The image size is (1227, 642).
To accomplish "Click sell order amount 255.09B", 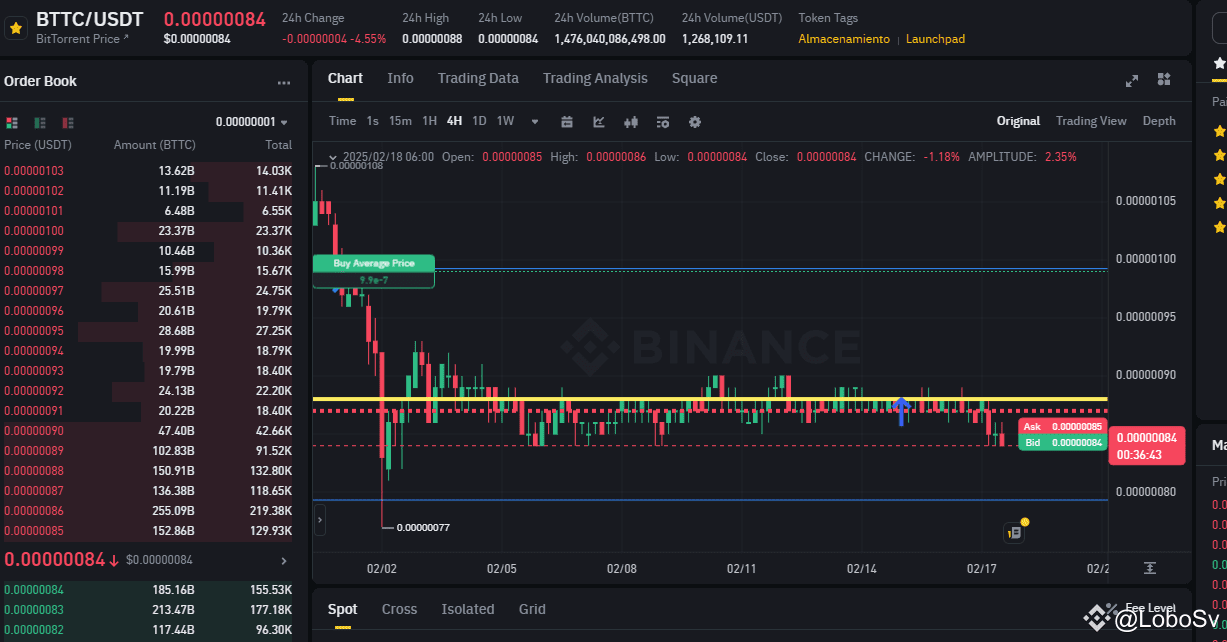I will pyautogui.click(x=173, y=511).
